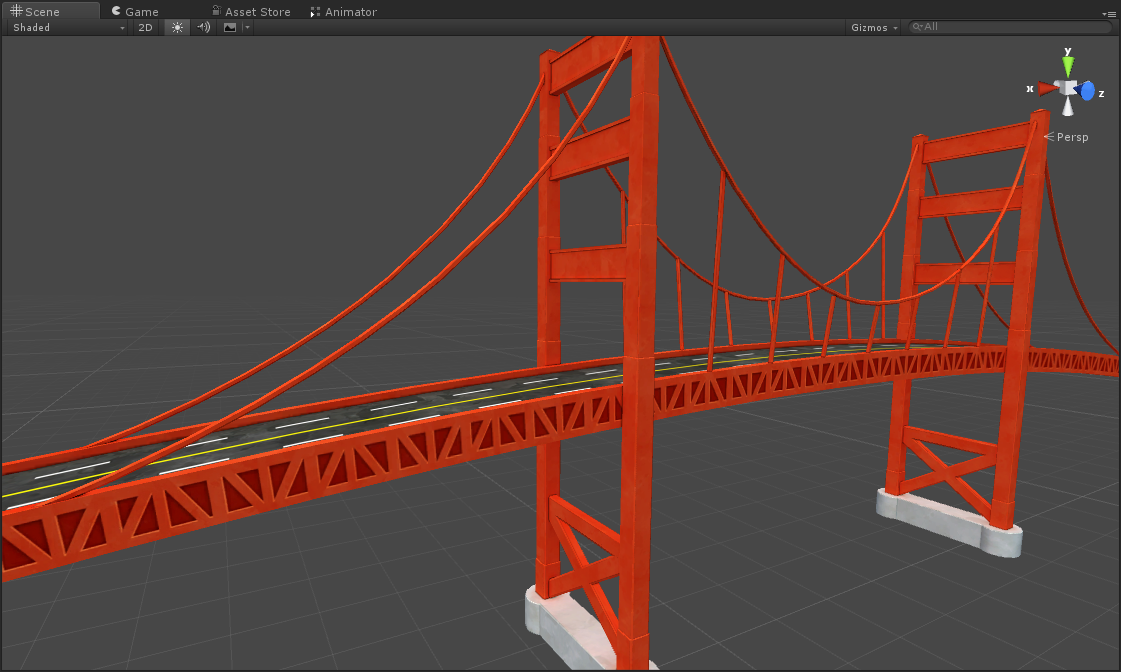Open the scene effects dropdown arrow

[x=247, y=27]
